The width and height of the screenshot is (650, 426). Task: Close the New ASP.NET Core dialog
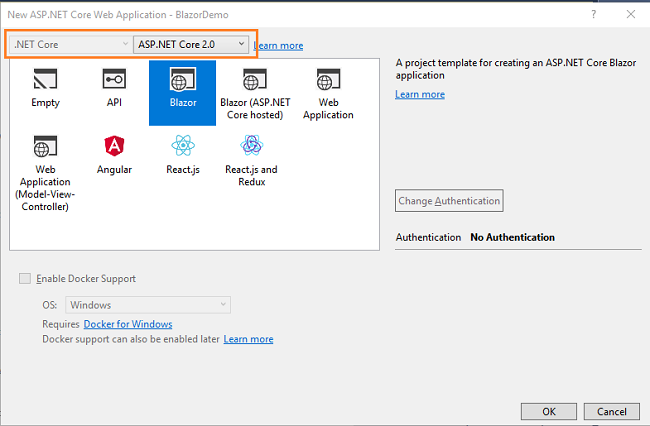point(631,15)
